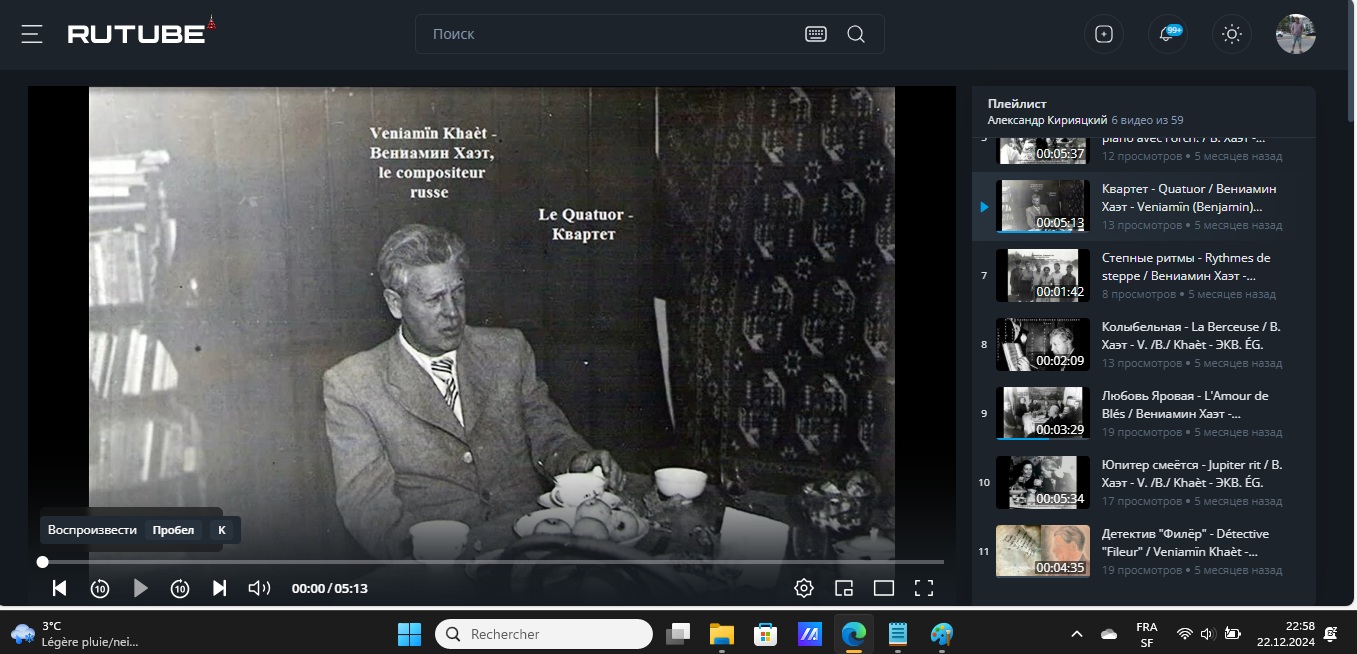This screenshot has width=1357, height=654.
Task: Open the user profile avatar menu
Action: pos(1295,34)
